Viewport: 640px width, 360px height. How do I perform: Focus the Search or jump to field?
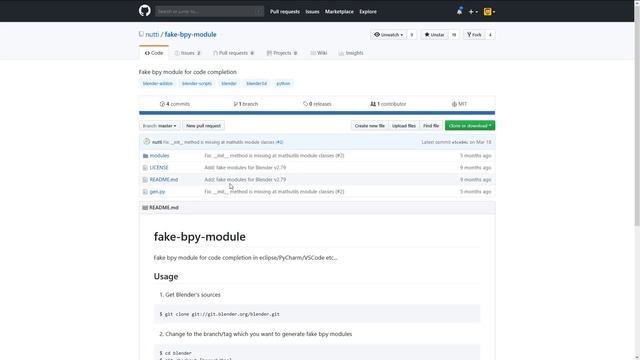click(x=209, y=11)
